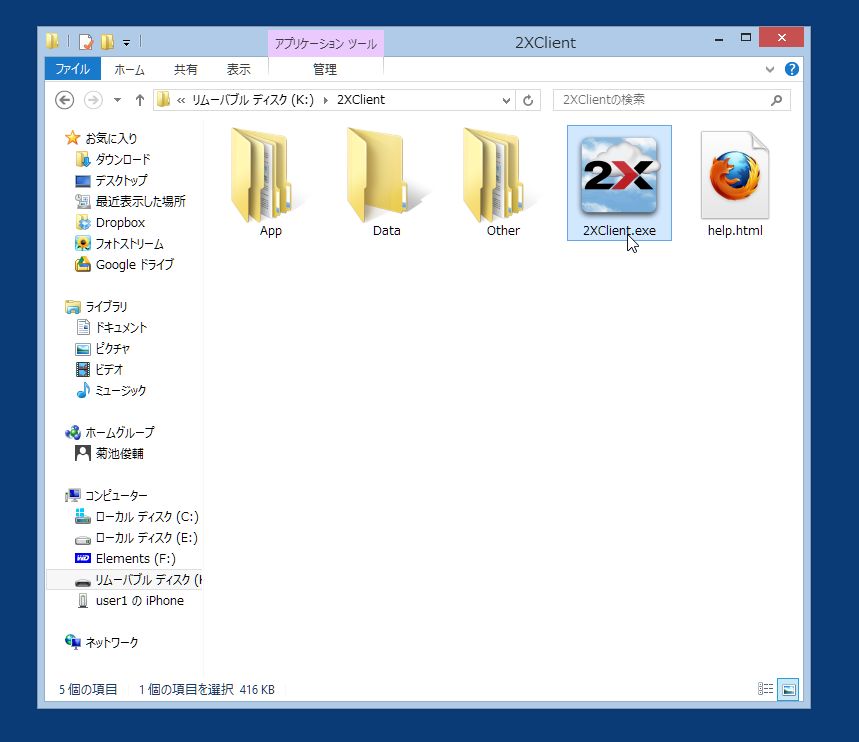Switch to details view layout
Screen dimensions: 859x742
[765, 689]
